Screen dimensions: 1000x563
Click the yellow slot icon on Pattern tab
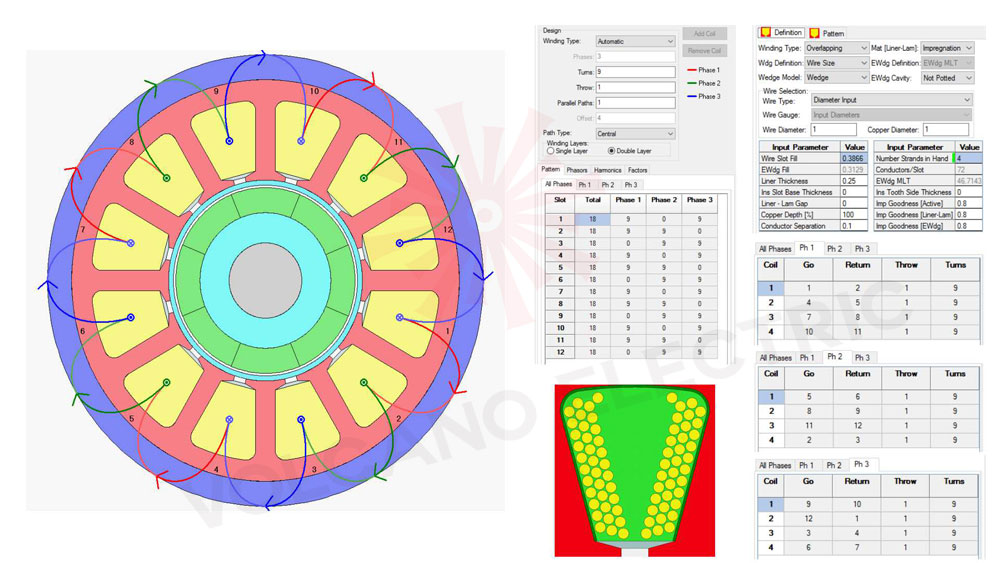(814, 33)
